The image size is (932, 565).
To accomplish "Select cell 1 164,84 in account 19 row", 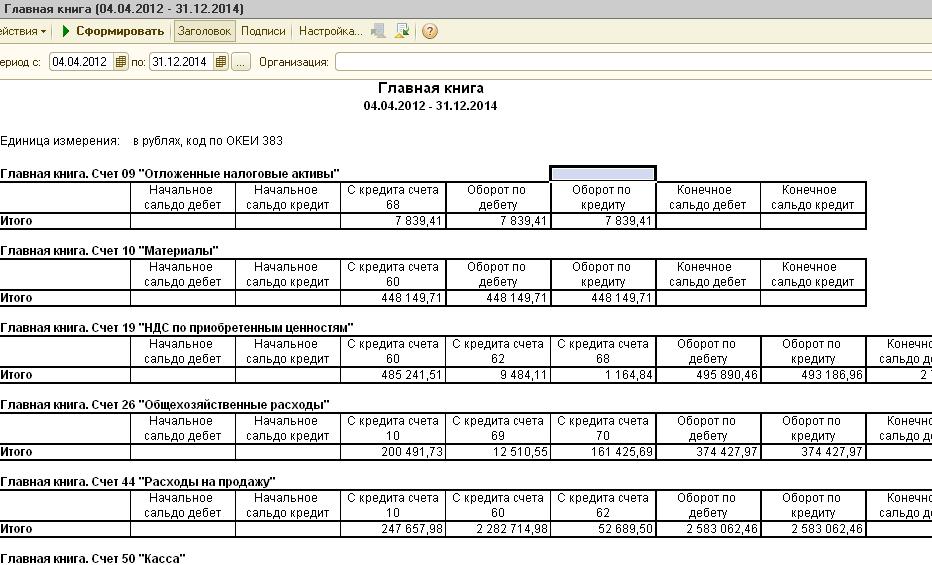I will [603, 375].
